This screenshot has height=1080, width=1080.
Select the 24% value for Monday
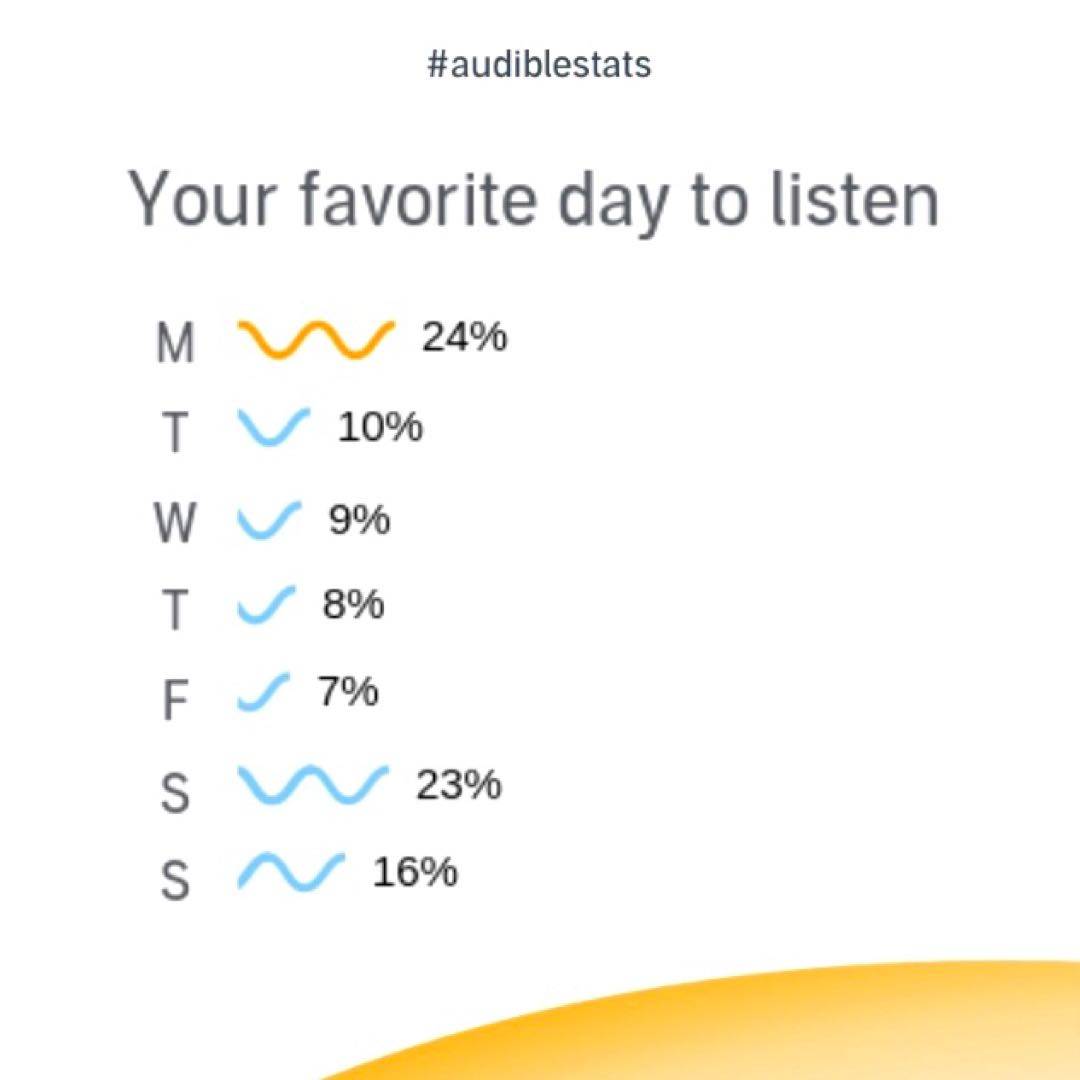pyautogui.click(x=464, y=338)
